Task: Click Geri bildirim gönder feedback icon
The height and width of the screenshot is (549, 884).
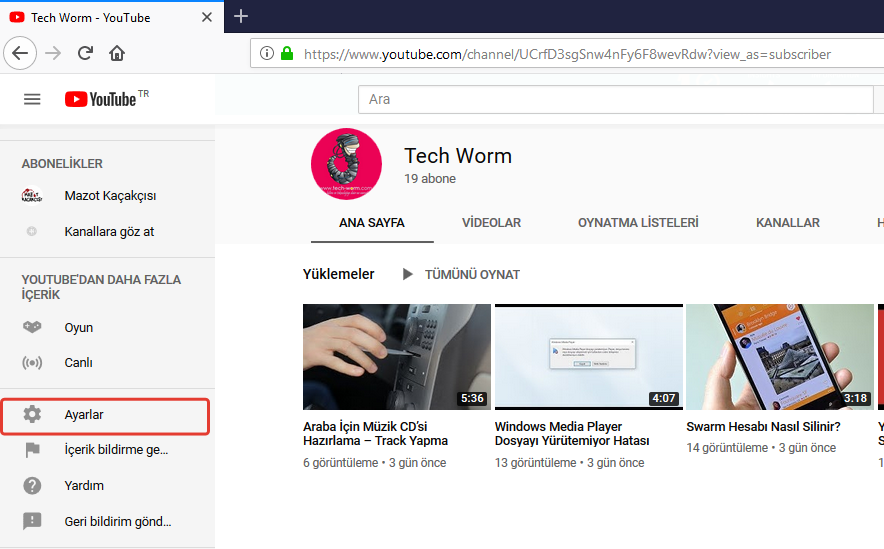Action: [32, 521]
